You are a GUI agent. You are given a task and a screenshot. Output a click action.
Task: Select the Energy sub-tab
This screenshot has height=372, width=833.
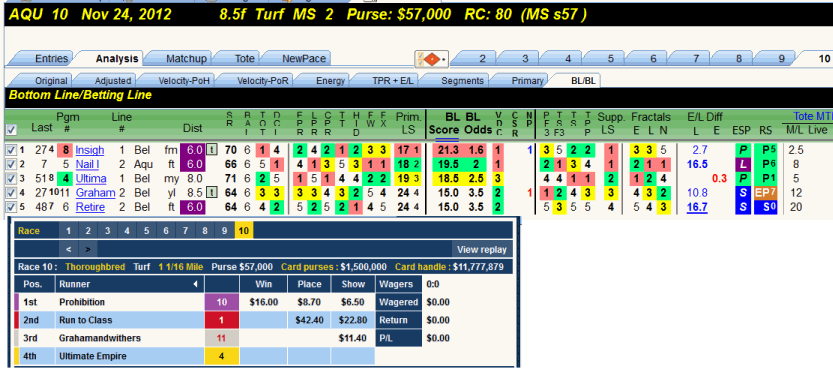323,81
